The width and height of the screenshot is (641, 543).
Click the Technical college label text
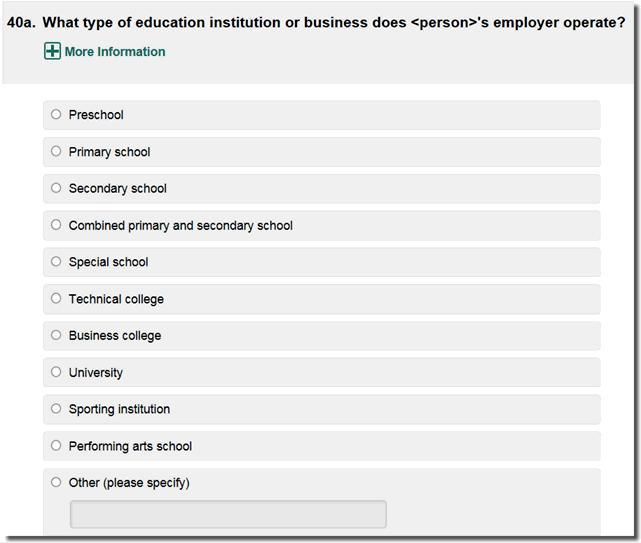point(116,299)
